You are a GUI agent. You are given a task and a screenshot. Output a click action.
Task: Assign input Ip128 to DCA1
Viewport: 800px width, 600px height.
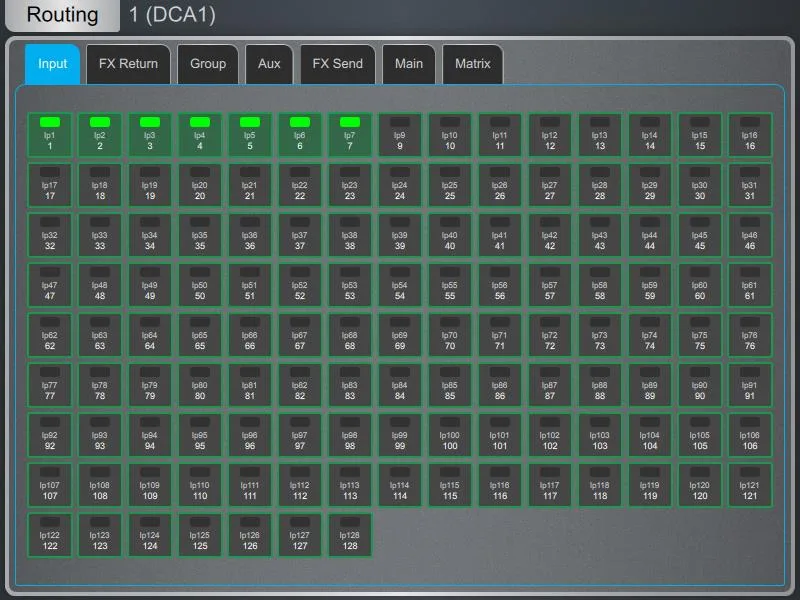(x=349, y=535)
